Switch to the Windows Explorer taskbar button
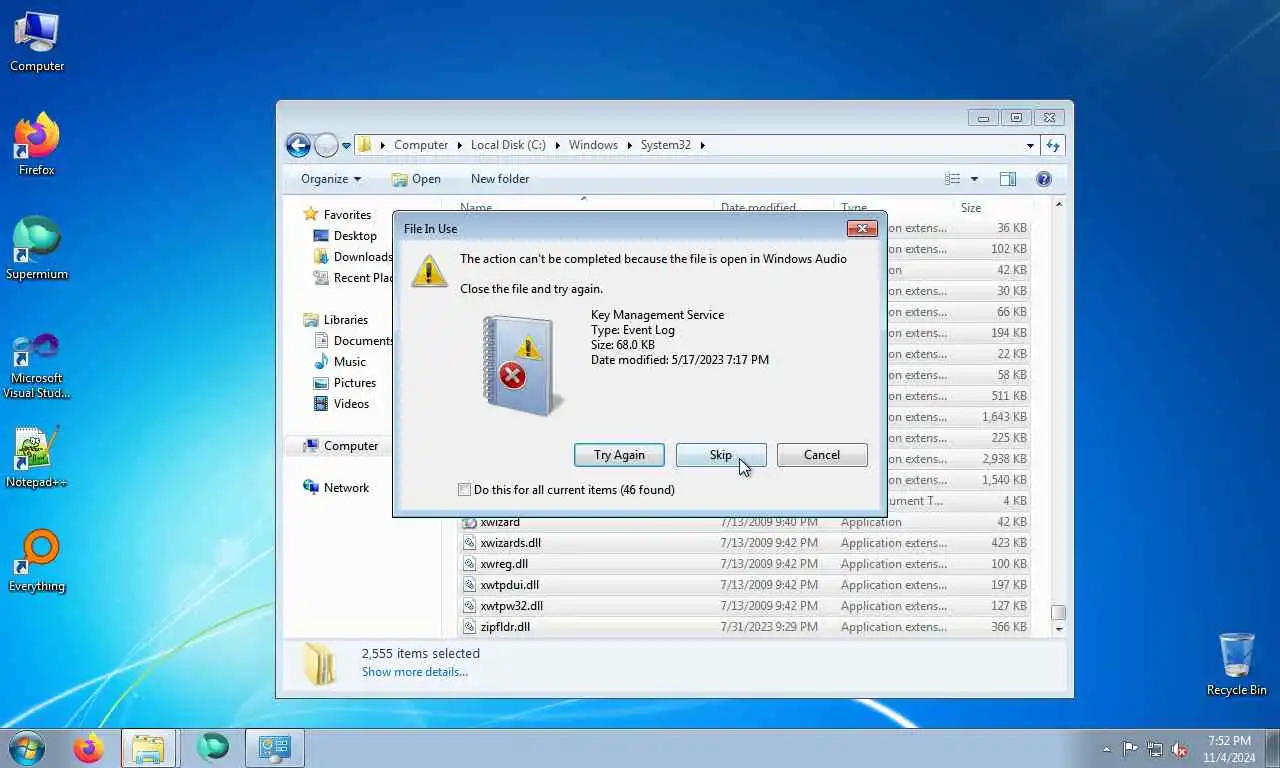This screenshot has height=768, width=1280. (x=149, y=748)
